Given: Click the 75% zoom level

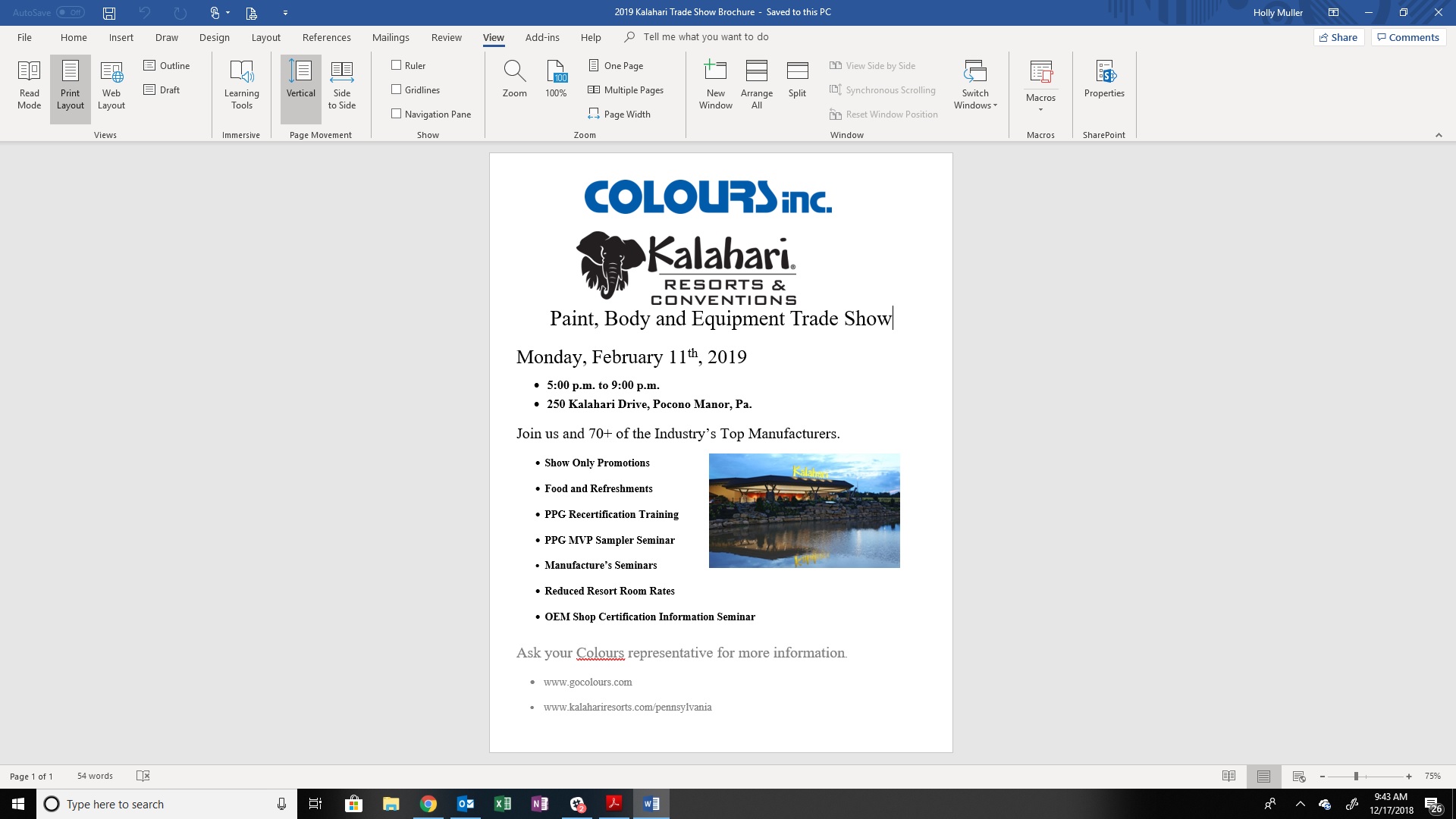Looking at the screenshot, I should point(1432,776).
